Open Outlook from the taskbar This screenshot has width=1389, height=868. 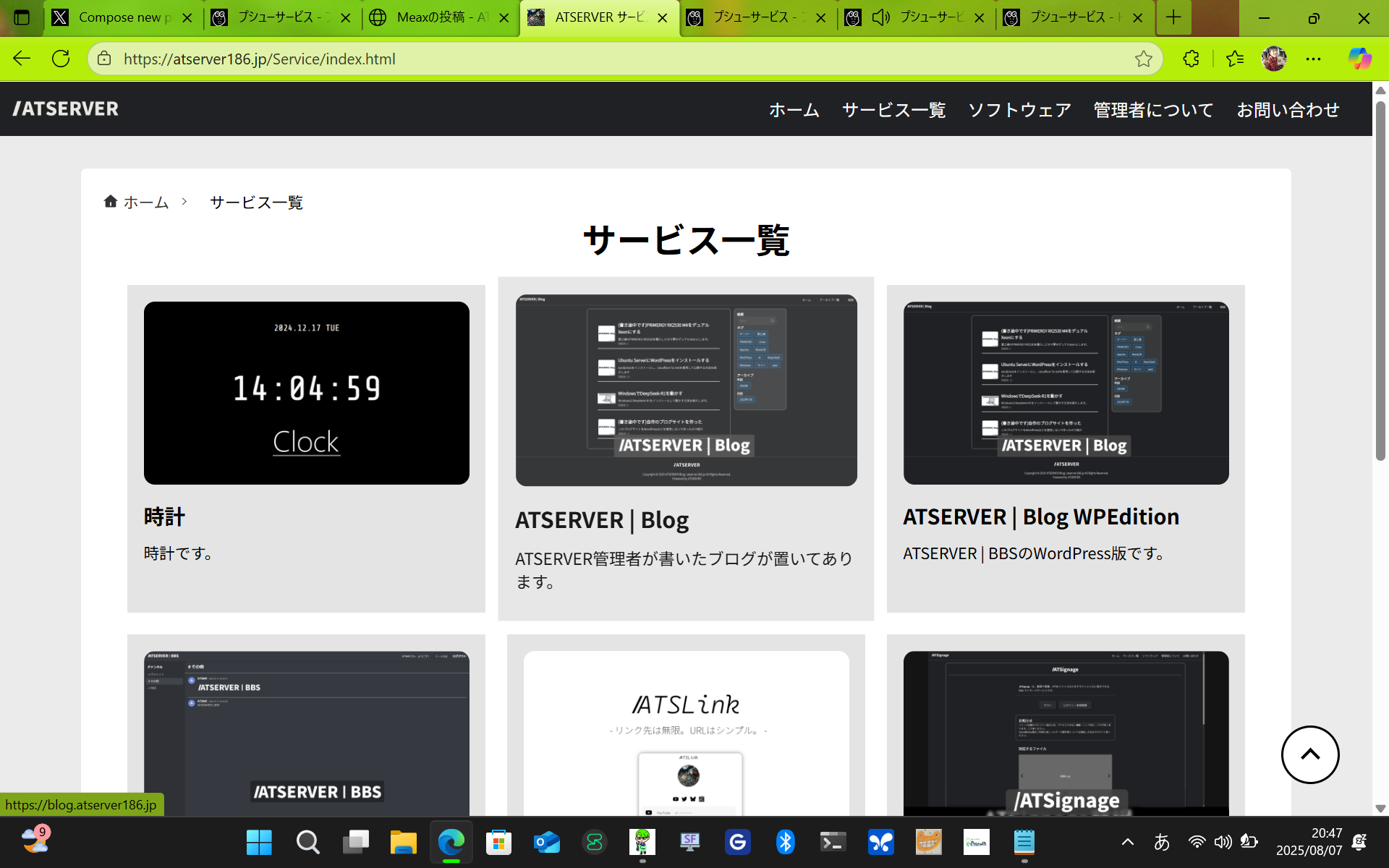[546, 842]
